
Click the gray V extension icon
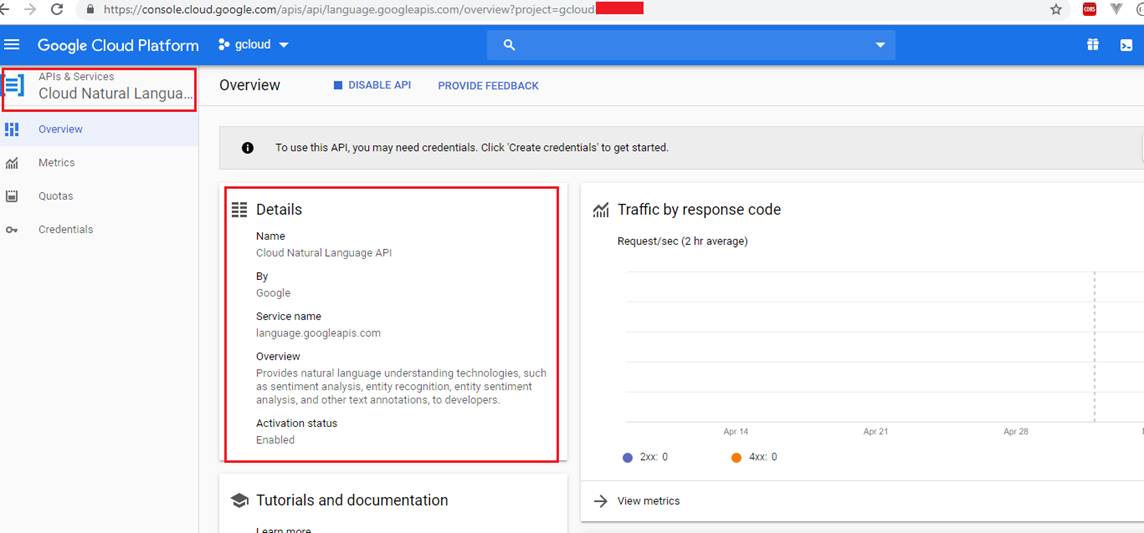1116,9
